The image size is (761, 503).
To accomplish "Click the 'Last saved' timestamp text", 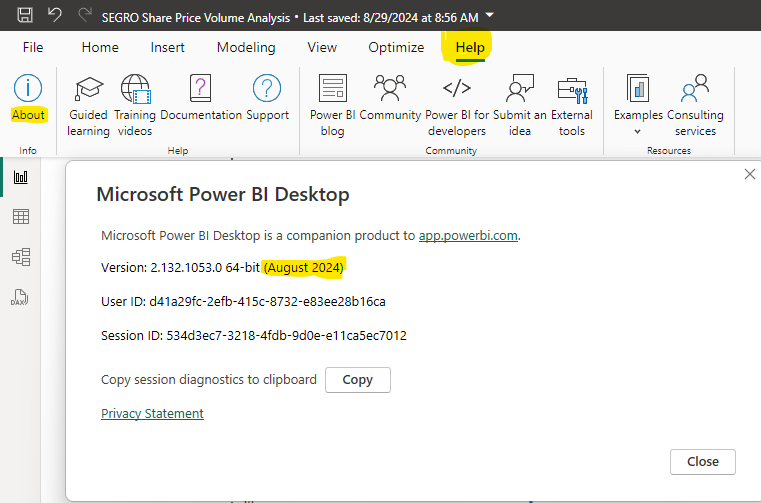I will [x=391, y=18].
